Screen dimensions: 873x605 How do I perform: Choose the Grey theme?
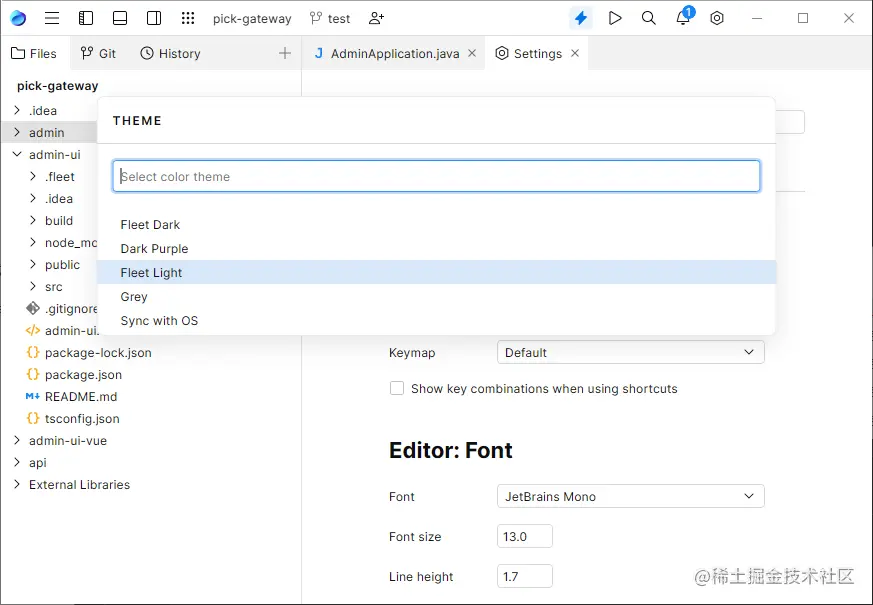(x=436, y=297)
